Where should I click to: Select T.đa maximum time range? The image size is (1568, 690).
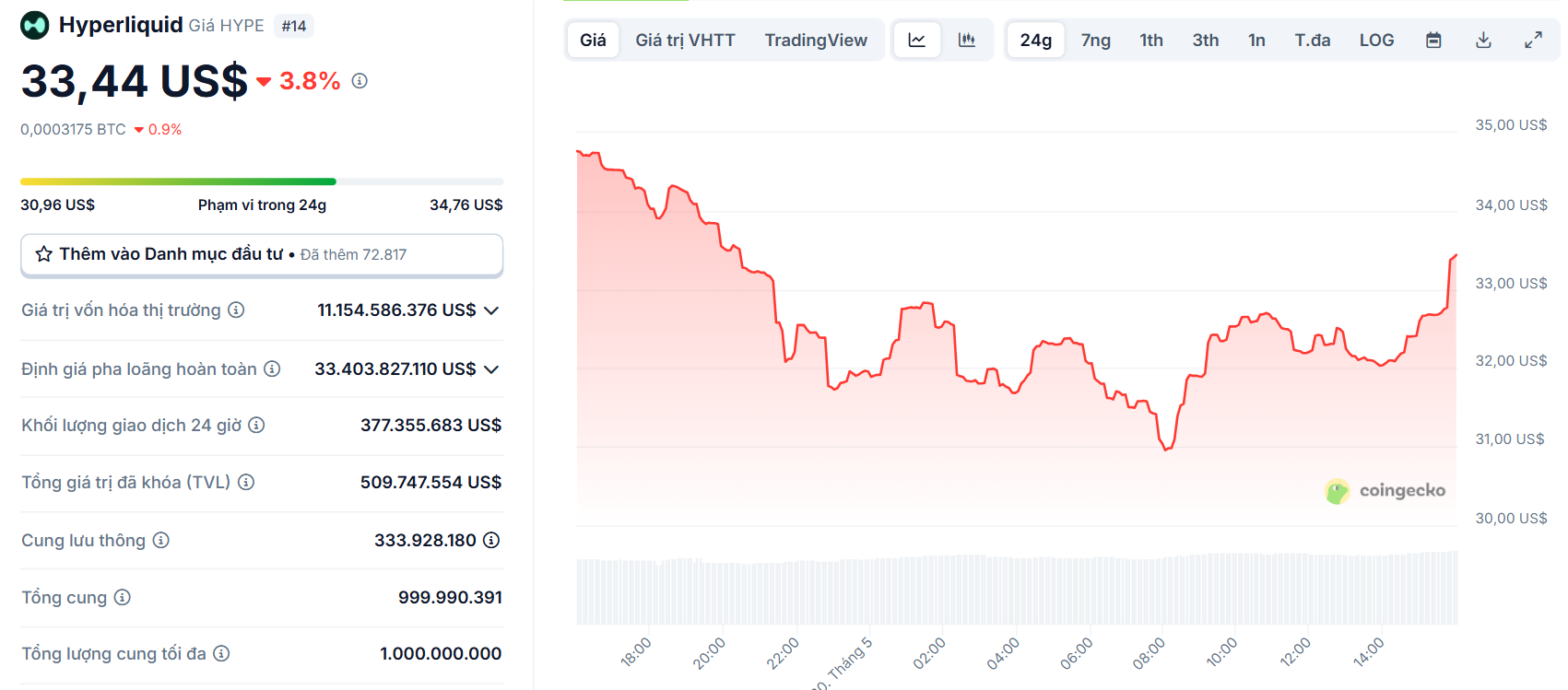tap(1313, 40)
